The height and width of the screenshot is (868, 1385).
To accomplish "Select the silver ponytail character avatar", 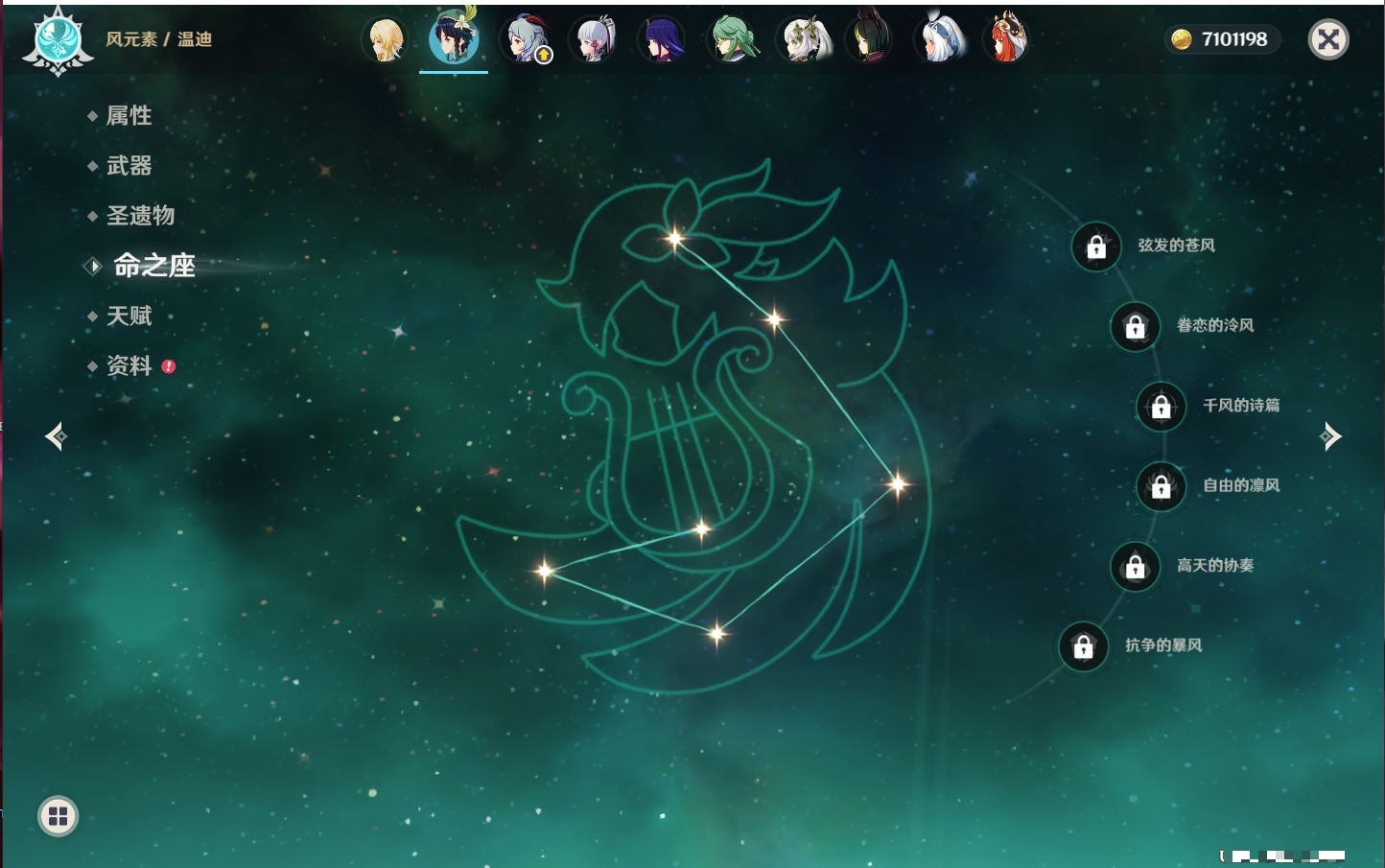I will [x=593, y=40].
